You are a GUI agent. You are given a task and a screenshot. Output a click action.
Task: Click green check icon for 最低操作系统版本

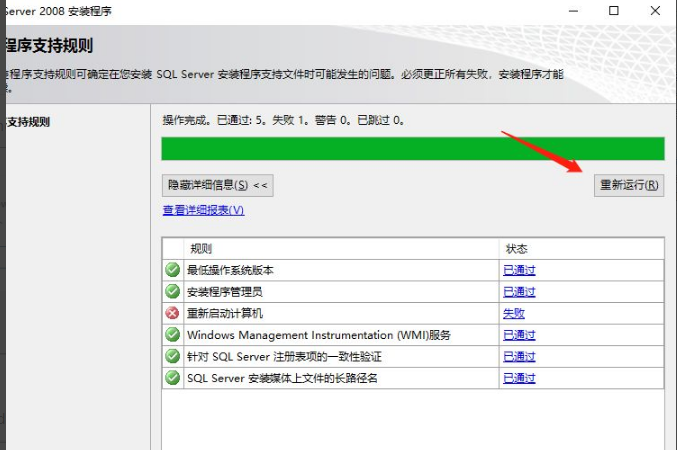(x=172, y=270)
